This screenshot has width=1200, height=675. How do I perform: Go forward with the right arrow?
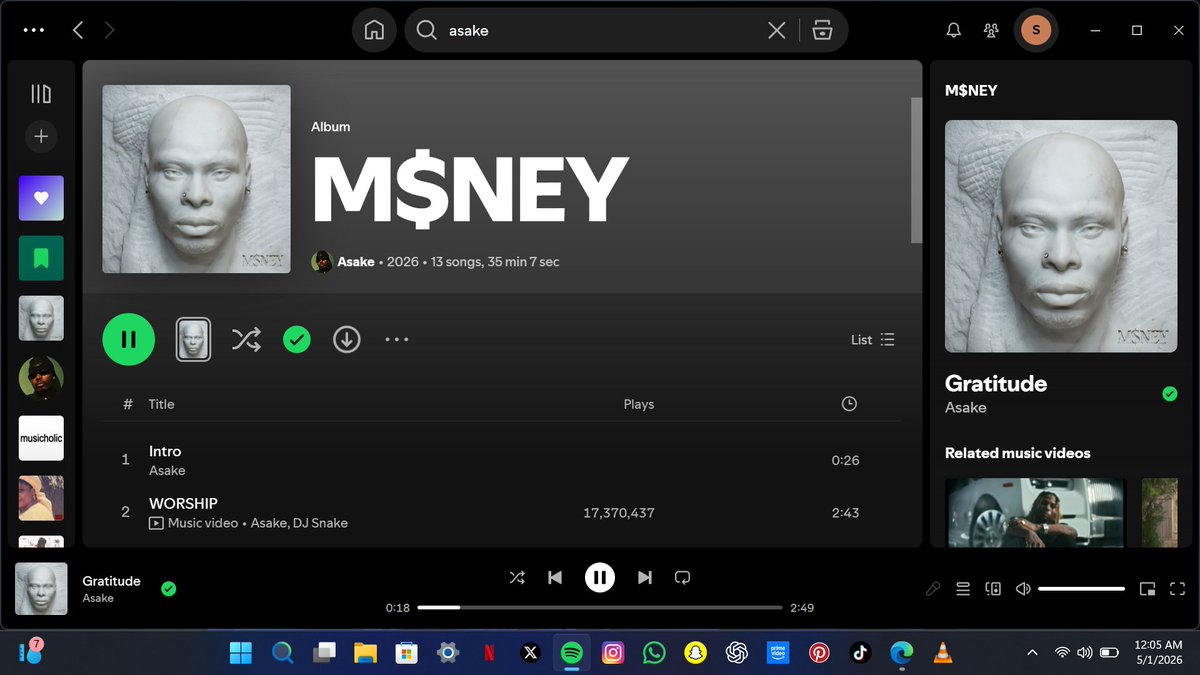coord(109,30)
